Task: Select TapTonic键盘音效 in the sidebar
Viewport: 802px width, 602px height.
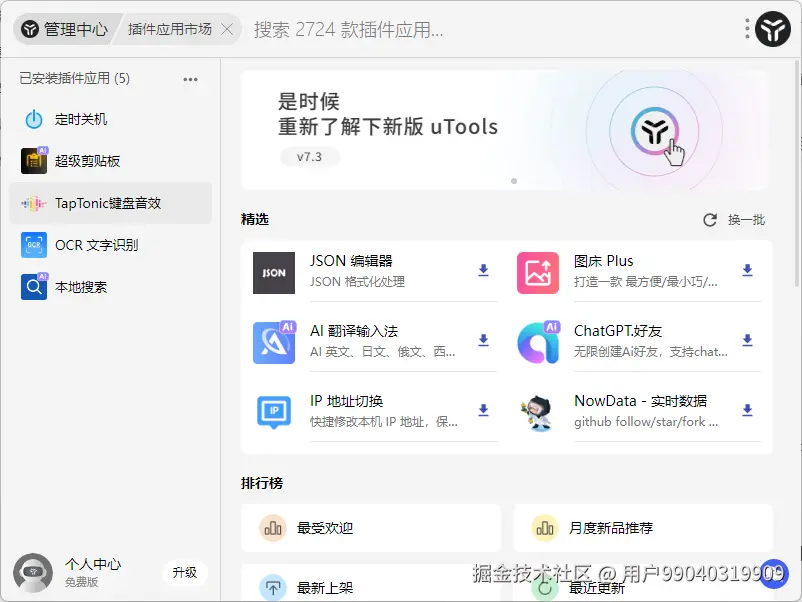Action: 110,203
